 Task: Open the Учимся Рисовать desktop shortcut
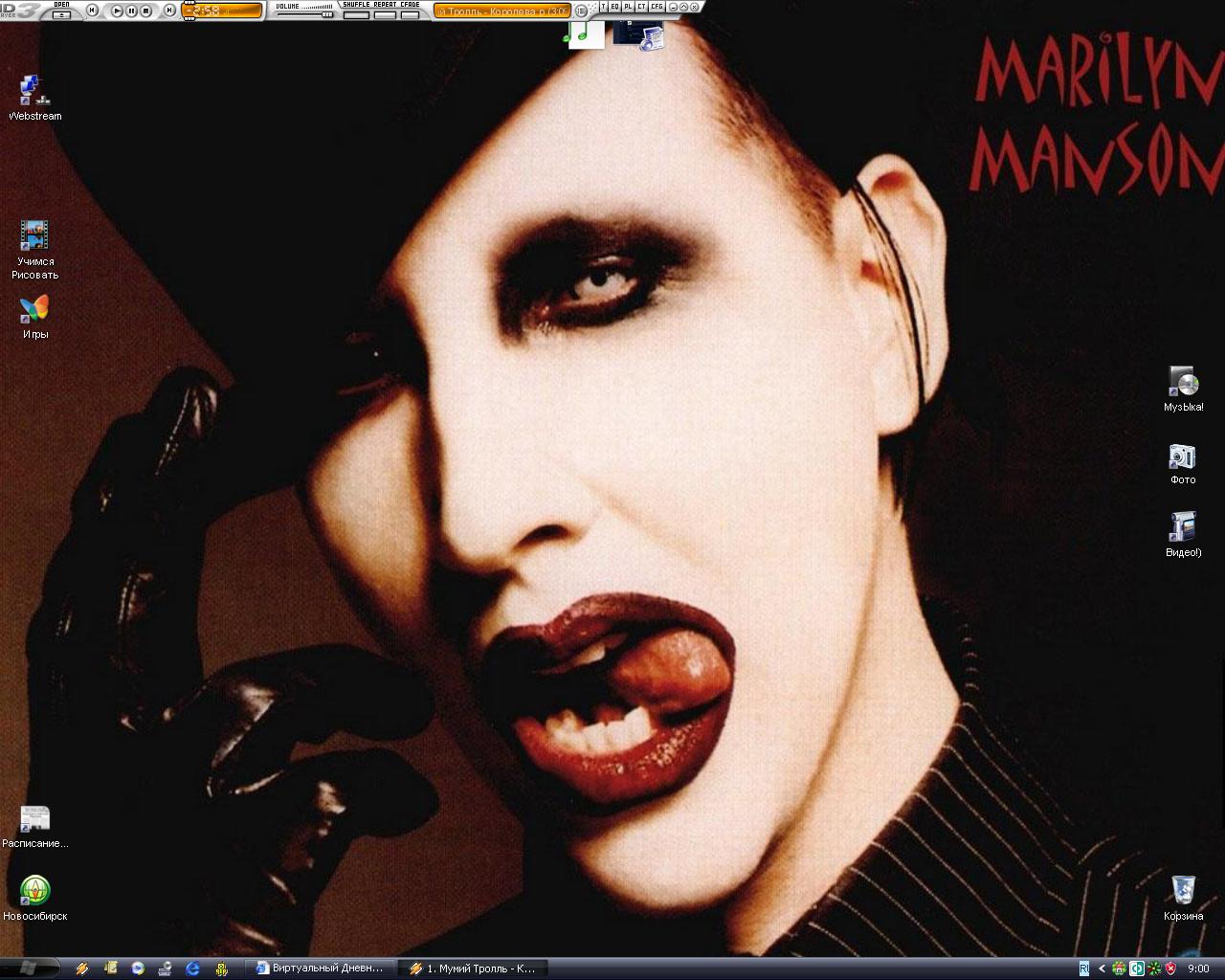coord(35,250)
